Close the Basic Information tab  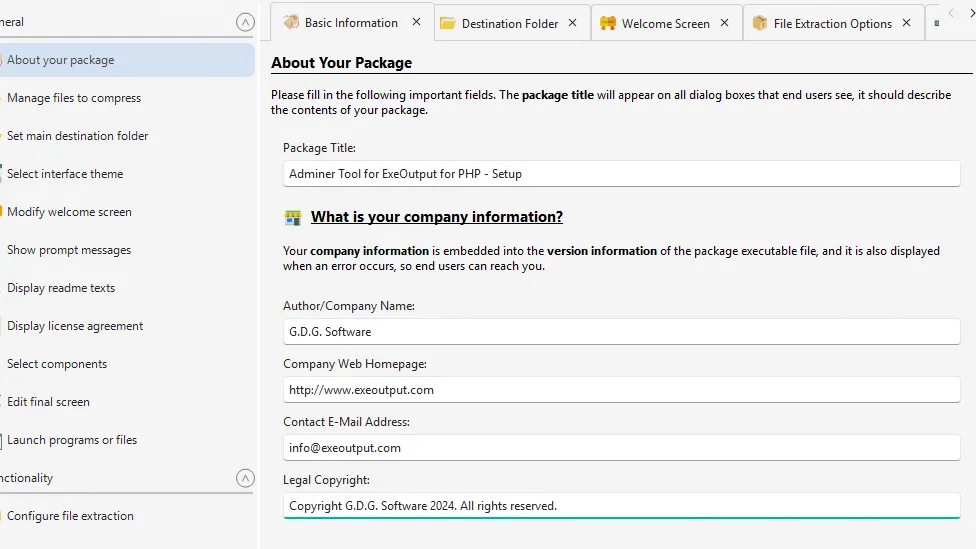tap(416, 22)
